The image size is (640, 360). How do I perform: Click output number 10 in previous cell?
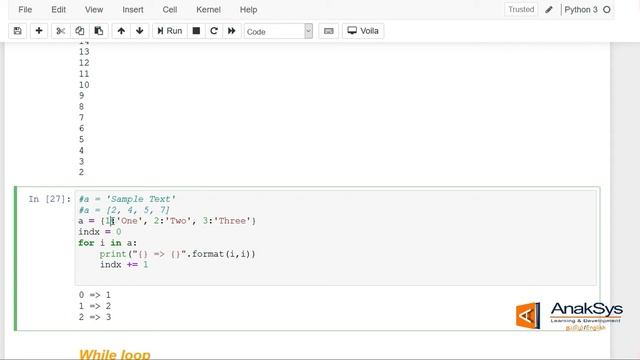84,85
